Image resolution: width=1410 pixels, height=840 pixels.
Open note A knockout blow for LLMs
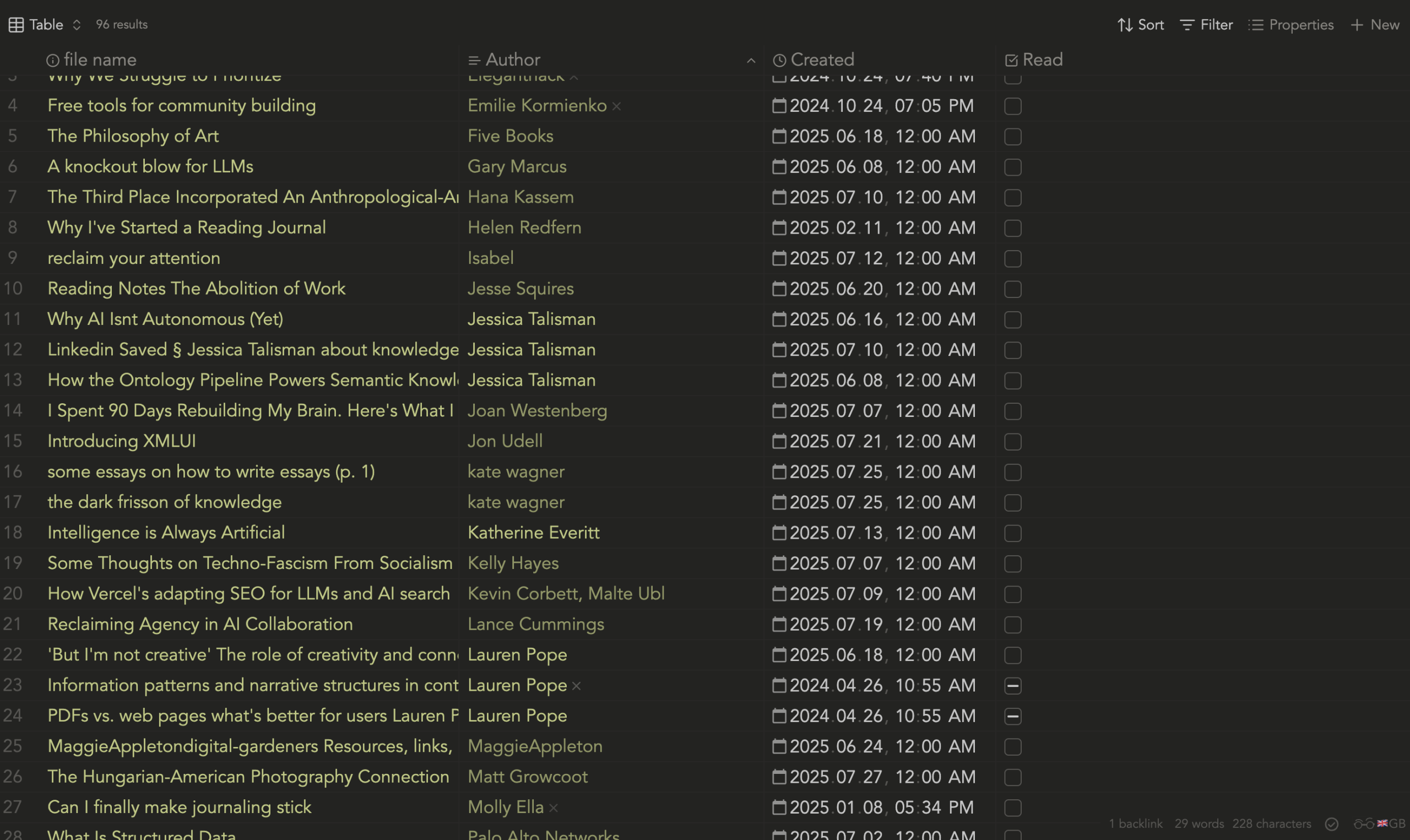(x=150, y=166)
